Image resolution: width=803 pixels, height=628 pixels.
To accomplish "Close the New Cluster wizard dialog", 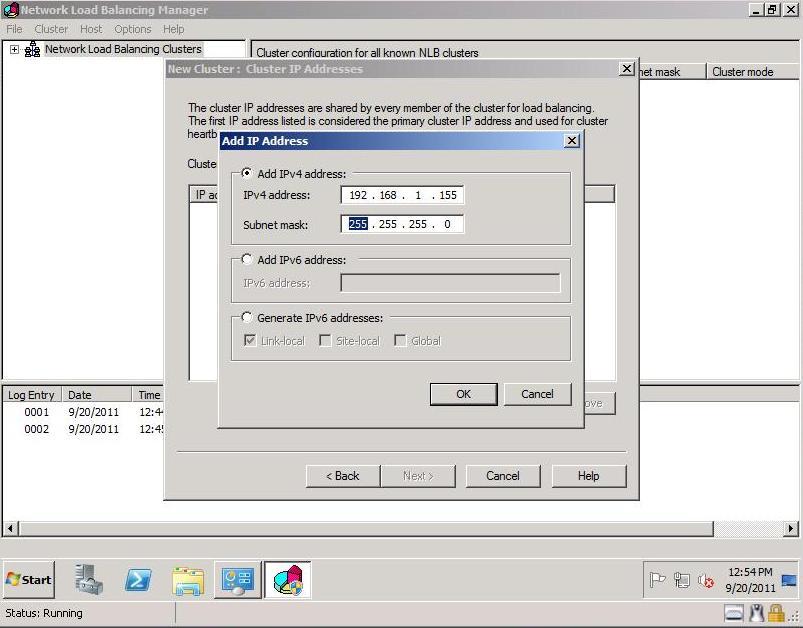I will coord(626,69).
